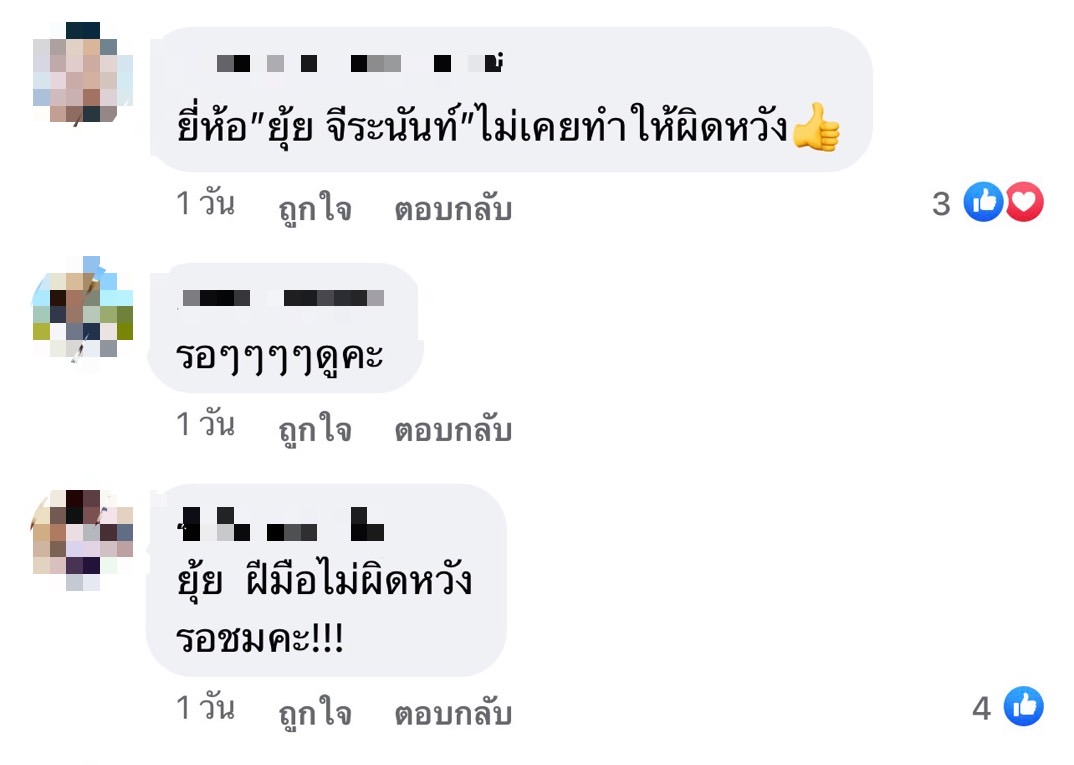
Task: Click the red heart reaction icon
Action: 1024,202
